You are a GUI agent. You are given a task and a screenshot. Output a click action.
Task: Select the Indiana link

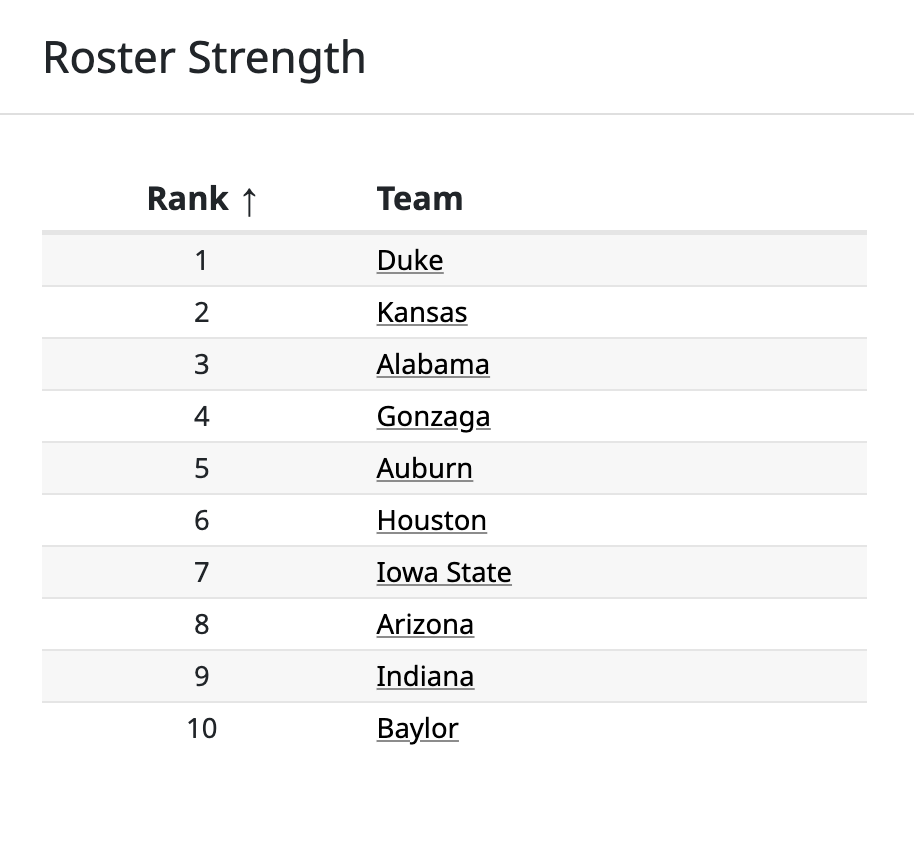pos(424,676)
